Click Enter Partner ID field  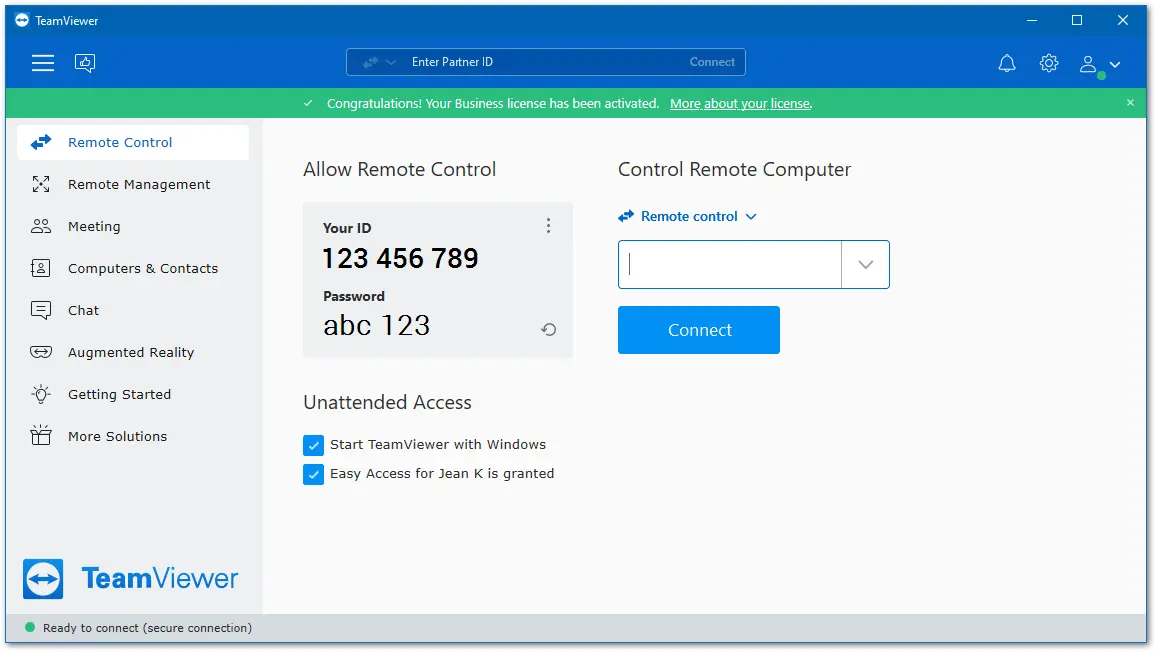click(546, 62)
